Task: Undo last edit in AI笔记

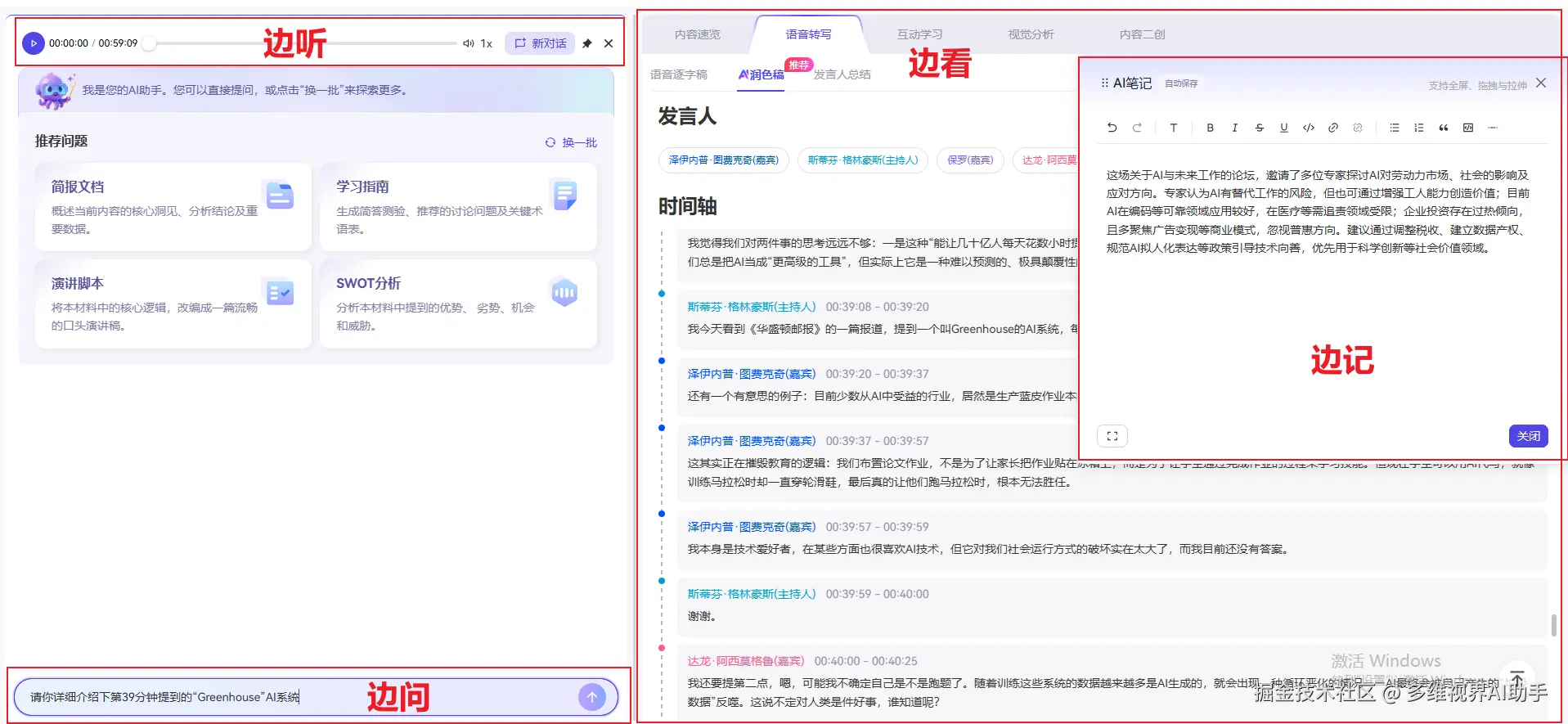Action: pyautogui.click(x=1112, y=128)
